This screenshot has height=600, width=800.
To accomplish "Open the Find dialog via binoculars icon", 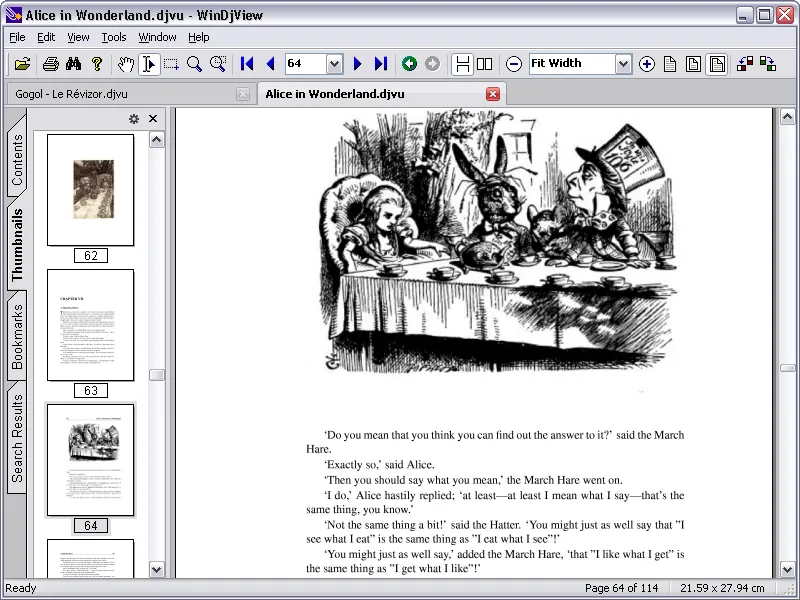I will (73, 64).
